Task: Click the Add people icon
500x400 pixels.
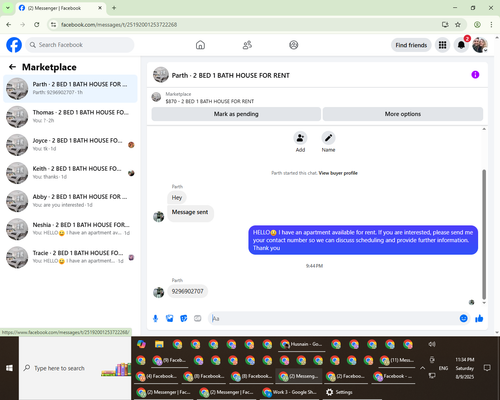Action: [300, 138]
